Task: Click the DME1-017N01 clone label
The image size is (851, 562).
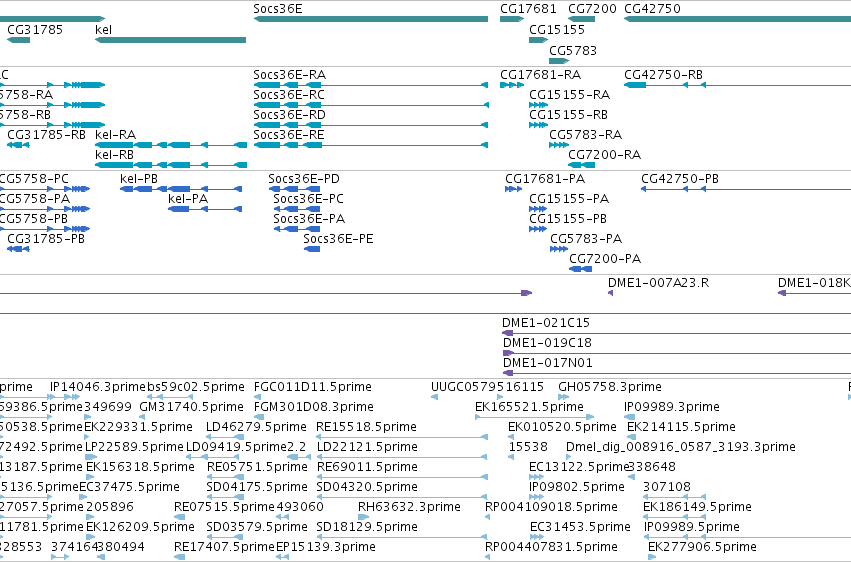Action: click(x=548, y=363)
